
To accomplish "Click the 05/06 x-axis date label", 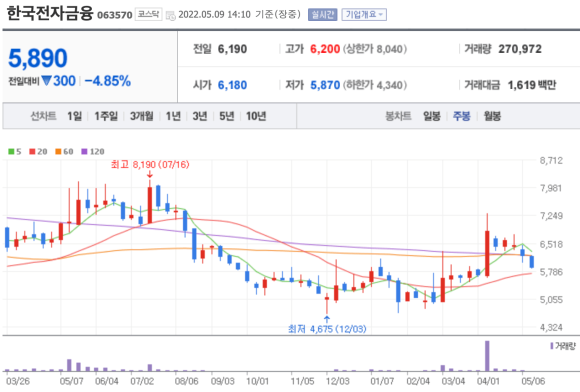I will (533, 381).
